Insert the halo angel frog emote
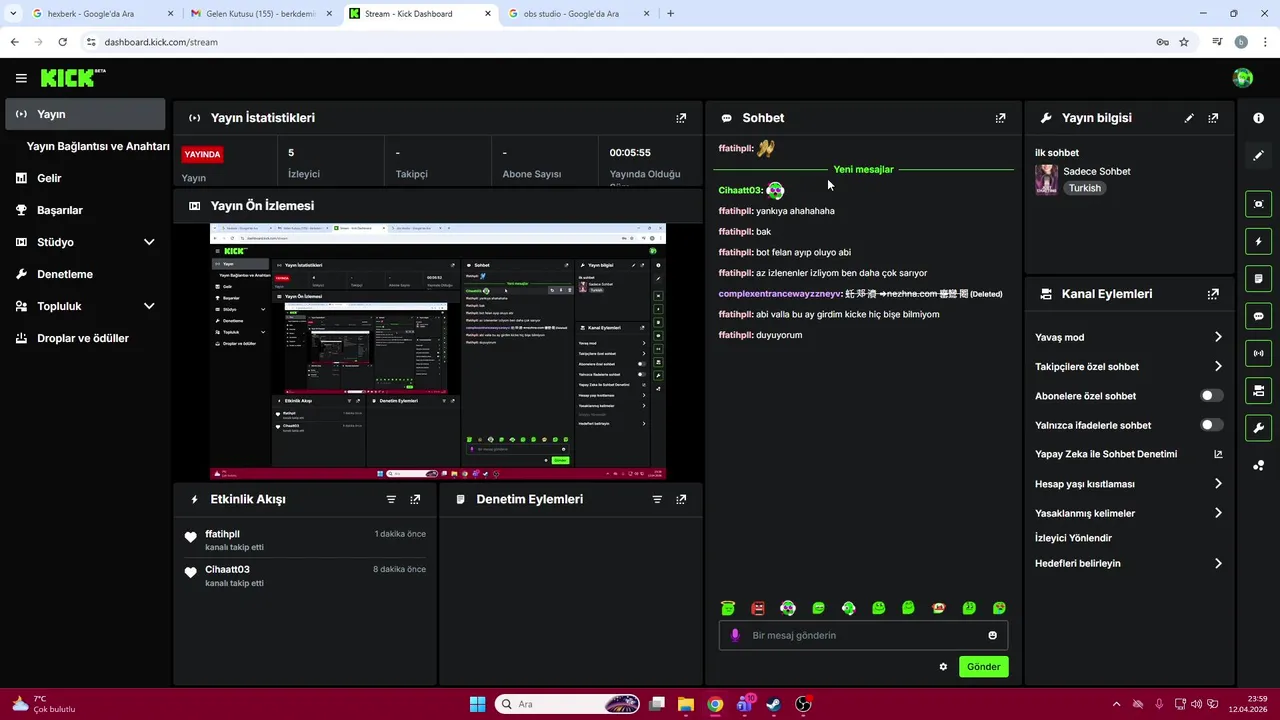Image resolution: width=1280 pixels, height=720 pixels. tap(728, 608)
